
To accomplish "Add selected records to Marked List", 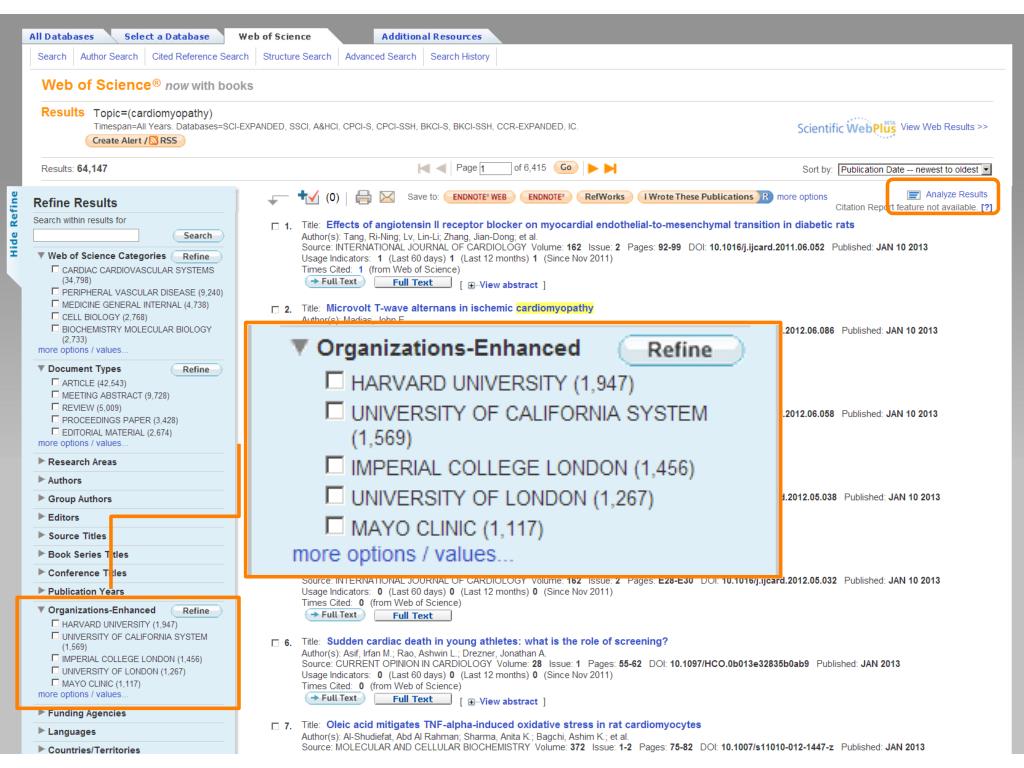I will (308, 196).
